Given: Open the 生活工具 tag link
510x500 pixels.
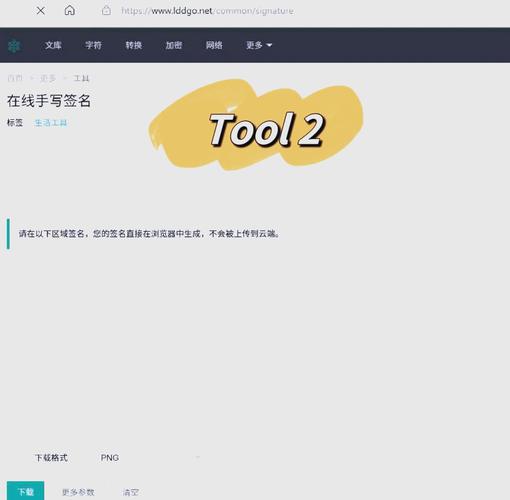Looking at the screenshot, I should 51,123.
